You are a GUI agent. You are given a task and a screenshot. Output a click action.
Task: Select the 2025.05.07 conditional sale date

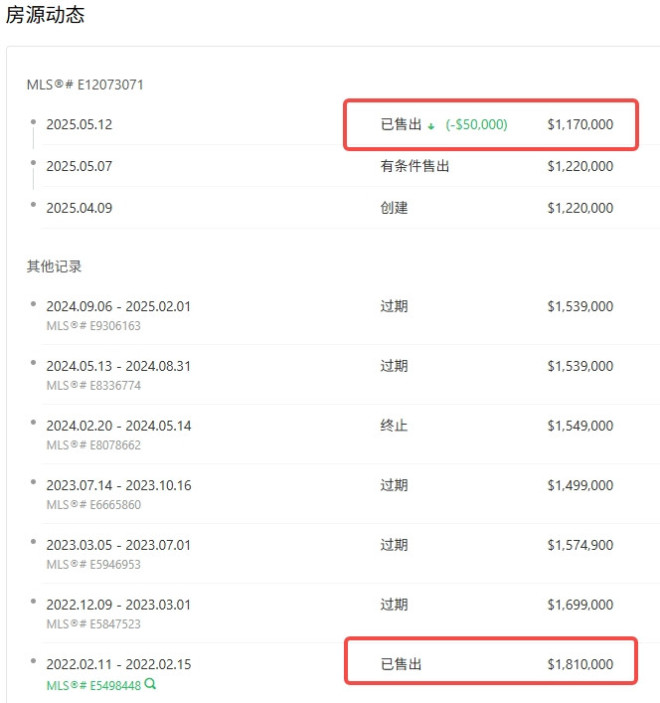[79, 166]
